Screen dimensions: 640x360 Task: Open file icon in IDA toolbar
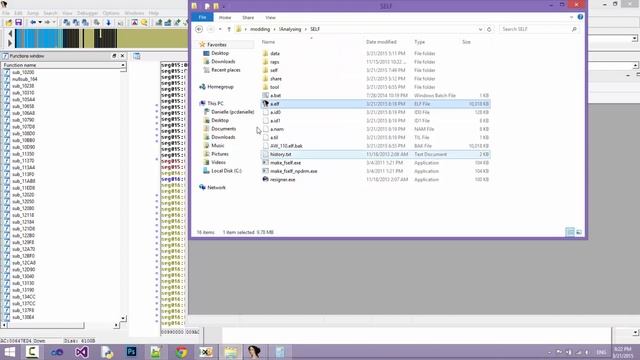coord(9,22)
